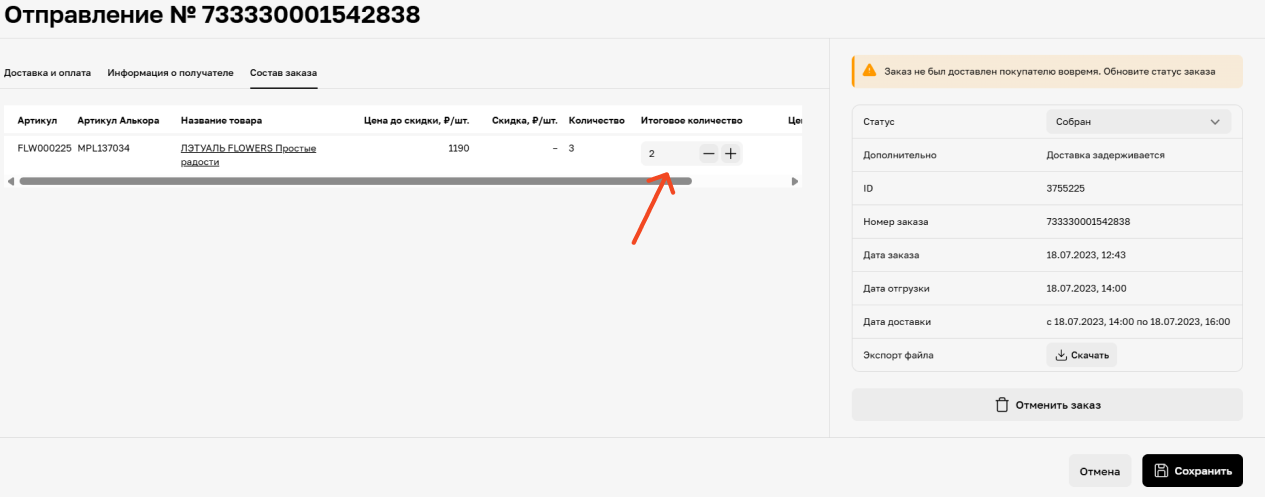
Task: Click the price cell showing 1190
Action: point(458,148)
